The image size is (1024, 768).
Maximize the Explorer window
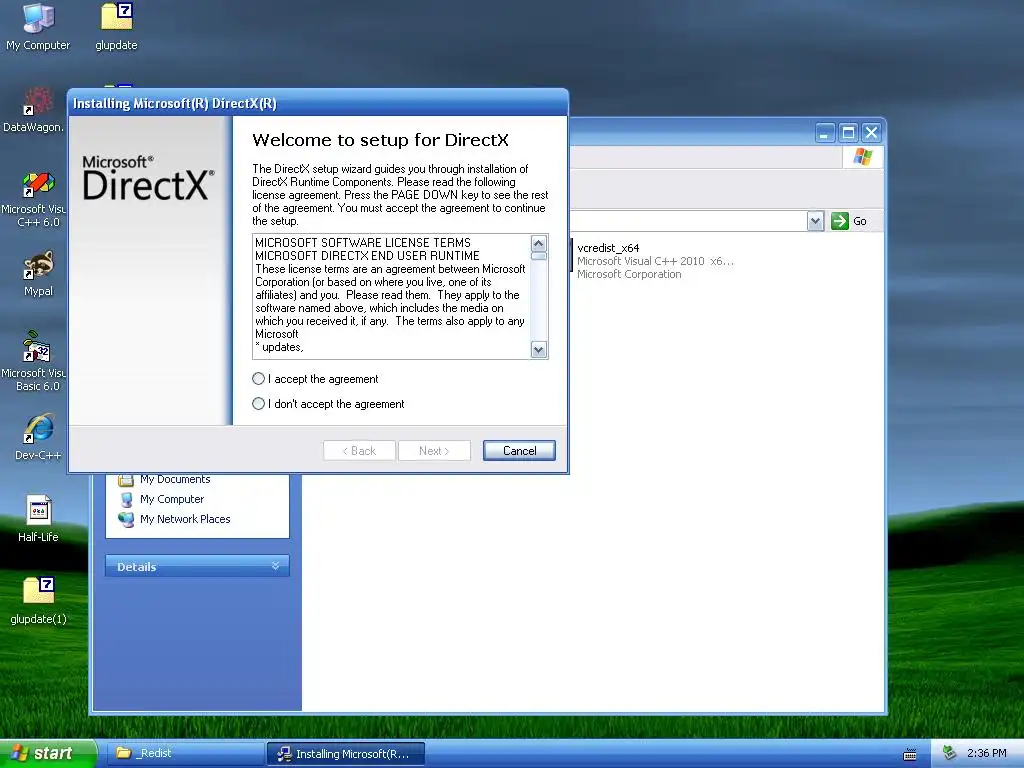pyautogui.click(x=848, y=133)
